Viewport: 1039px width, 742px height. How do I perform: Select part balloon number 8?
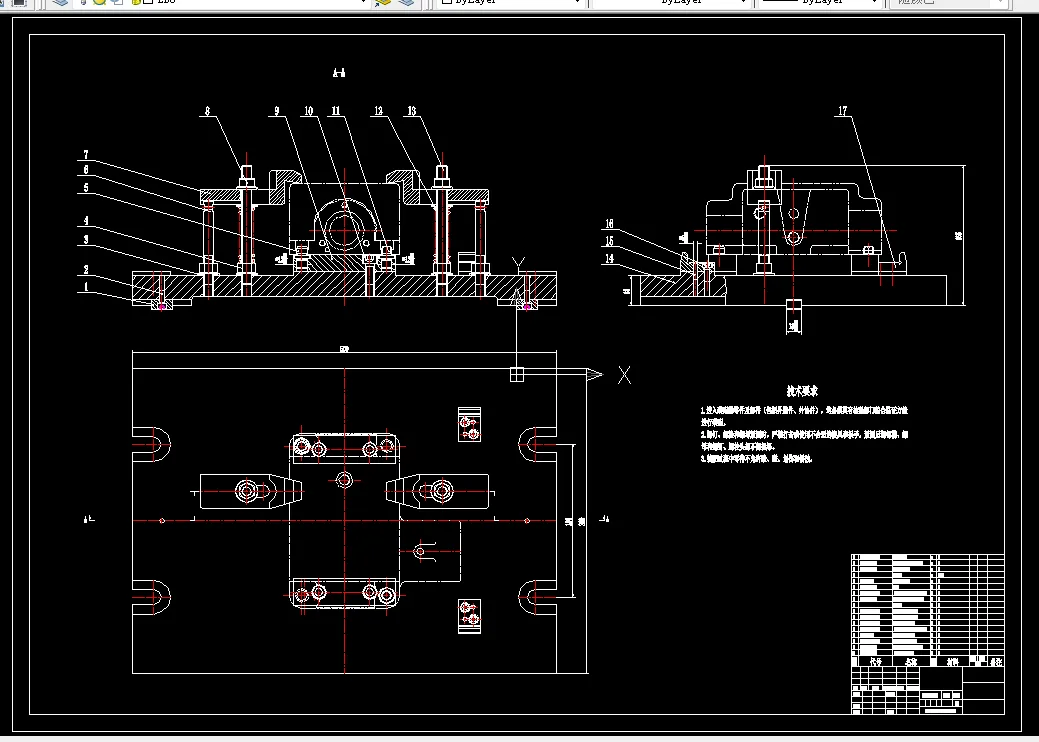click(207, 111)
